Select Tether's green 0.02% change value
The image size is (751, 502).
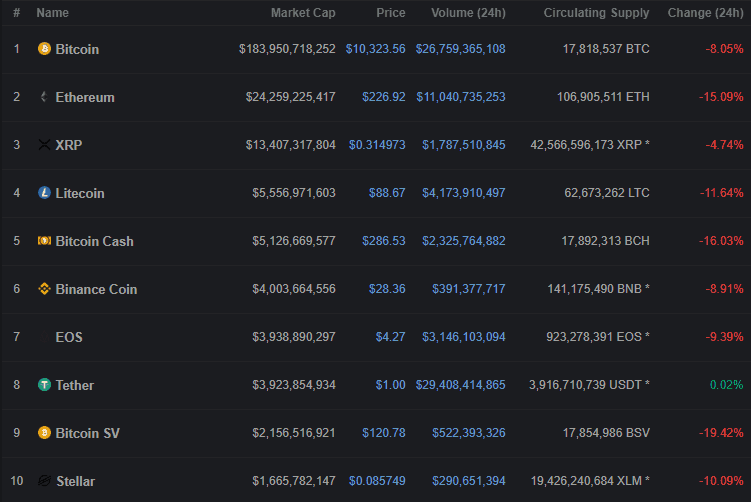pyautogui.click(x=727, y=385)
